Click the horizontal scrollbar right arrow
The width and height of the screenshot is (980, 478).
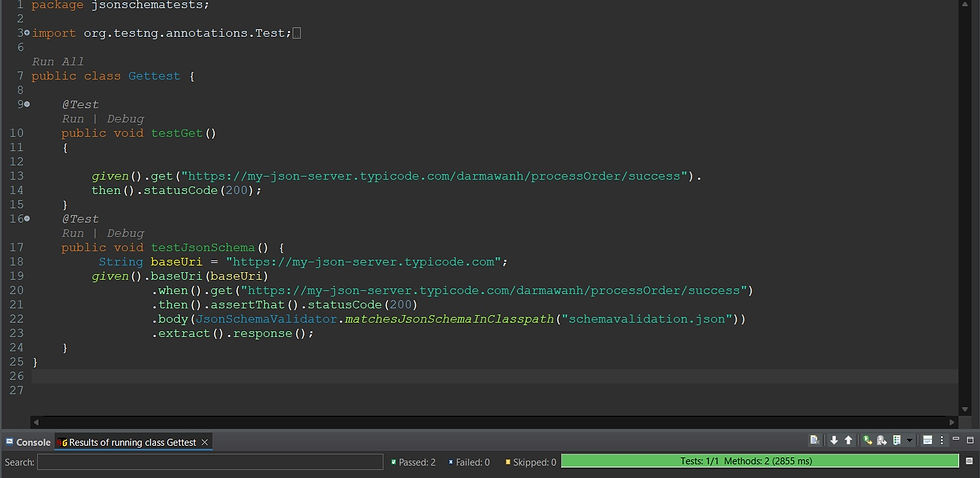952,422
